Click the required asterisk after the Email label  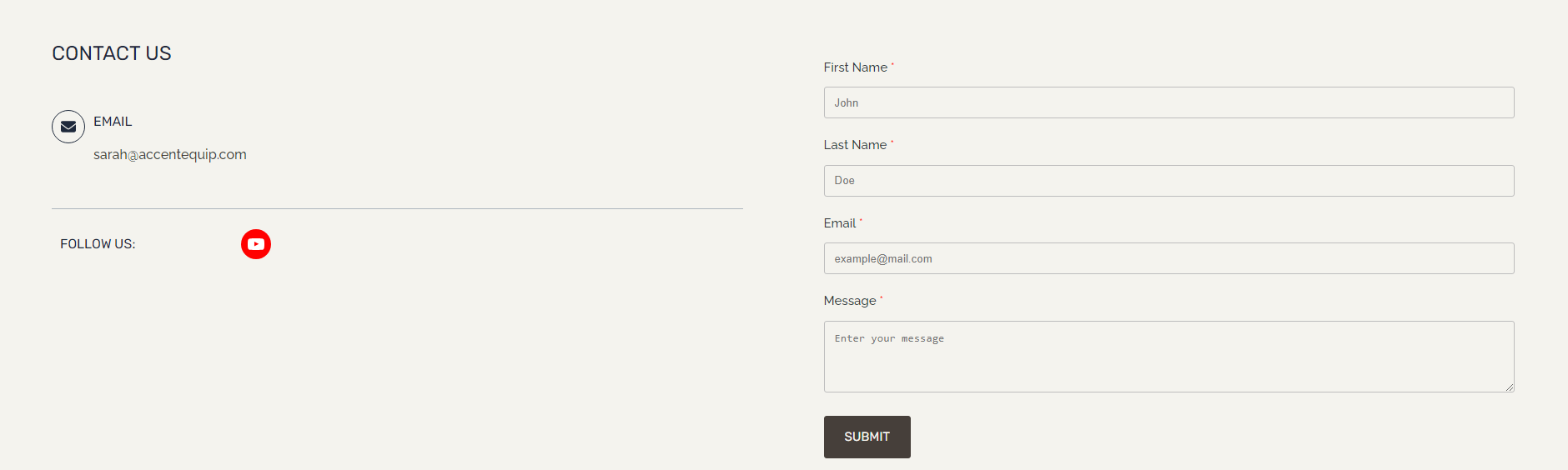pos(861,220)
